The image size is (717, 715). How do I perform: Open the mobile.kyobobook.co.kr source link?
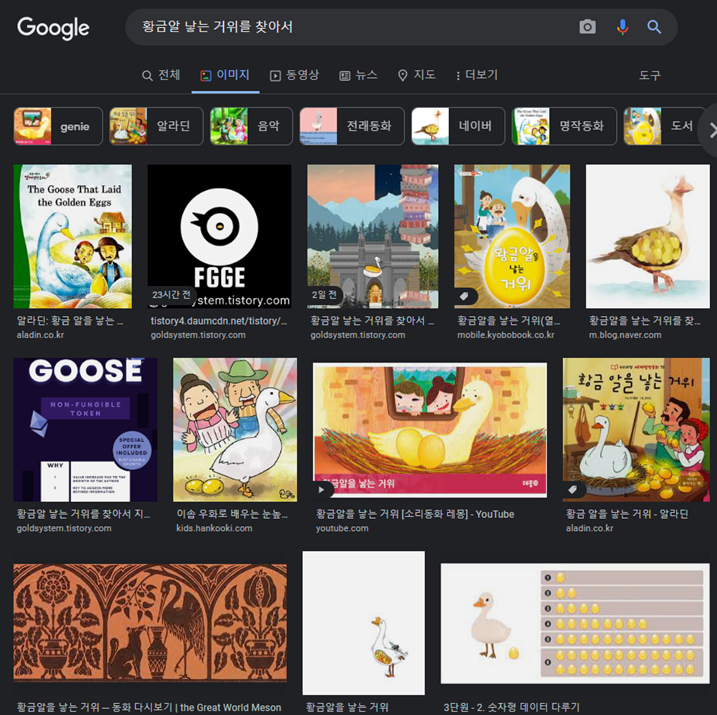(x=506, y=335)
